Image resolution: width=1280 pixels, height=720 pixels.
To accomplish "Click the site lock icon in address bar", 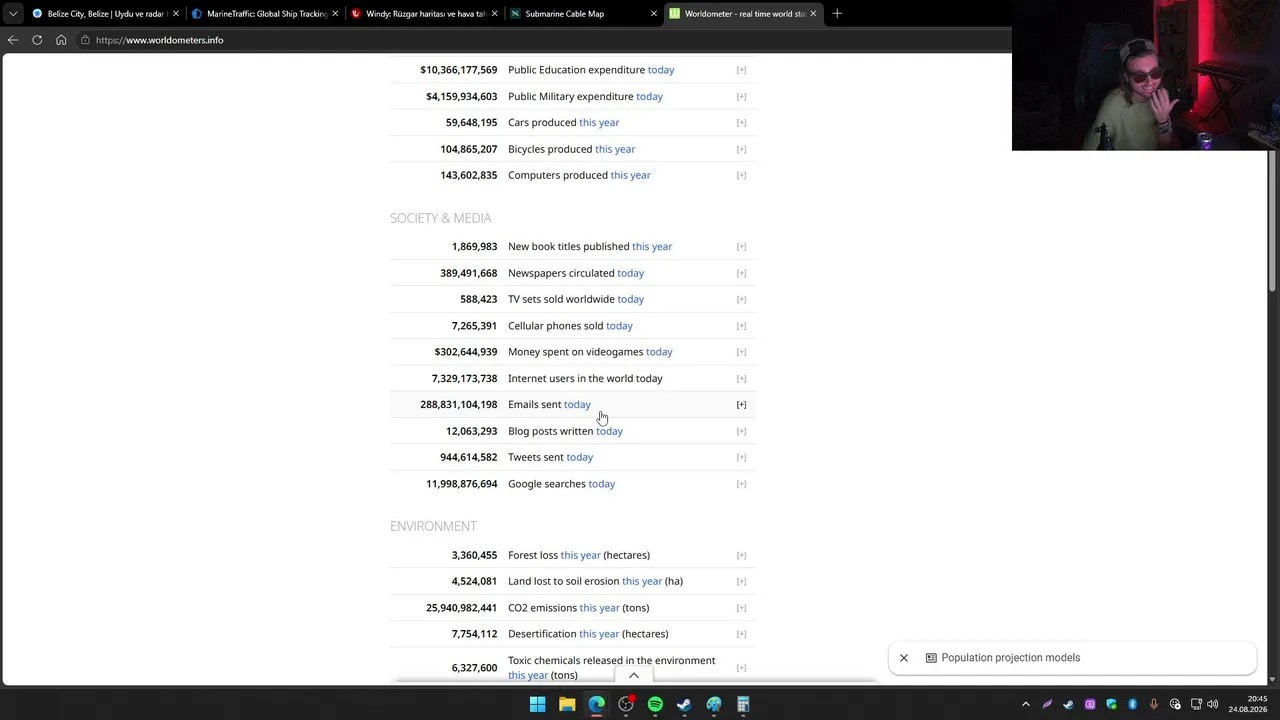I will pos(85,40).
